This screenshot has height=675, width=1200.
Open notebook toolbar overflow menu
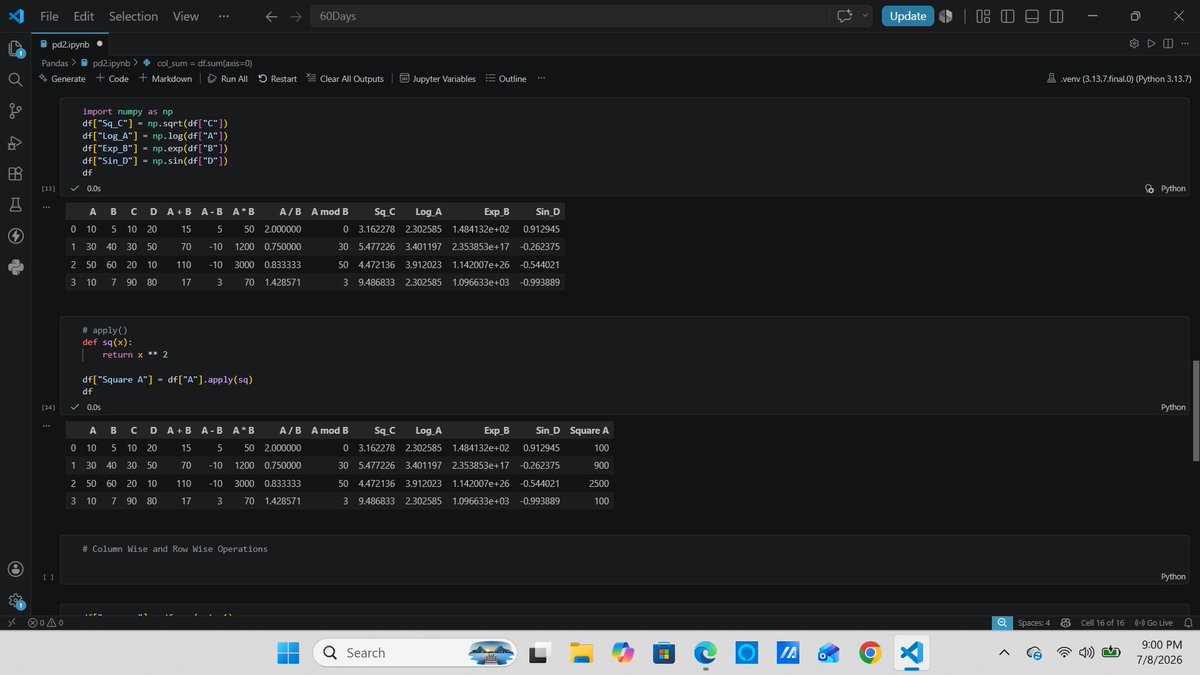[x=541, y=79]
